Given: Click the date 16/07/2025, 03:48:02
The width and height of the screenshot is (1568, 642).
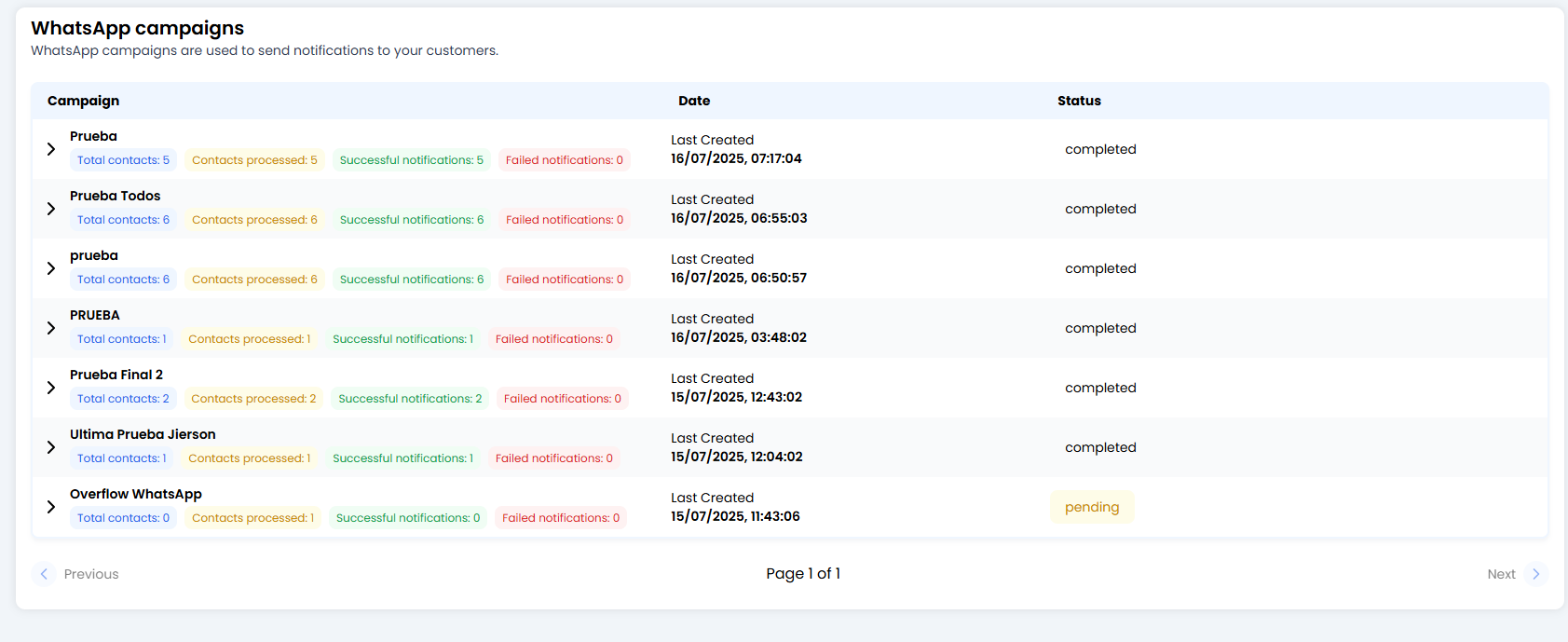Looking at the screenshot, I should [x=739, y=337].
